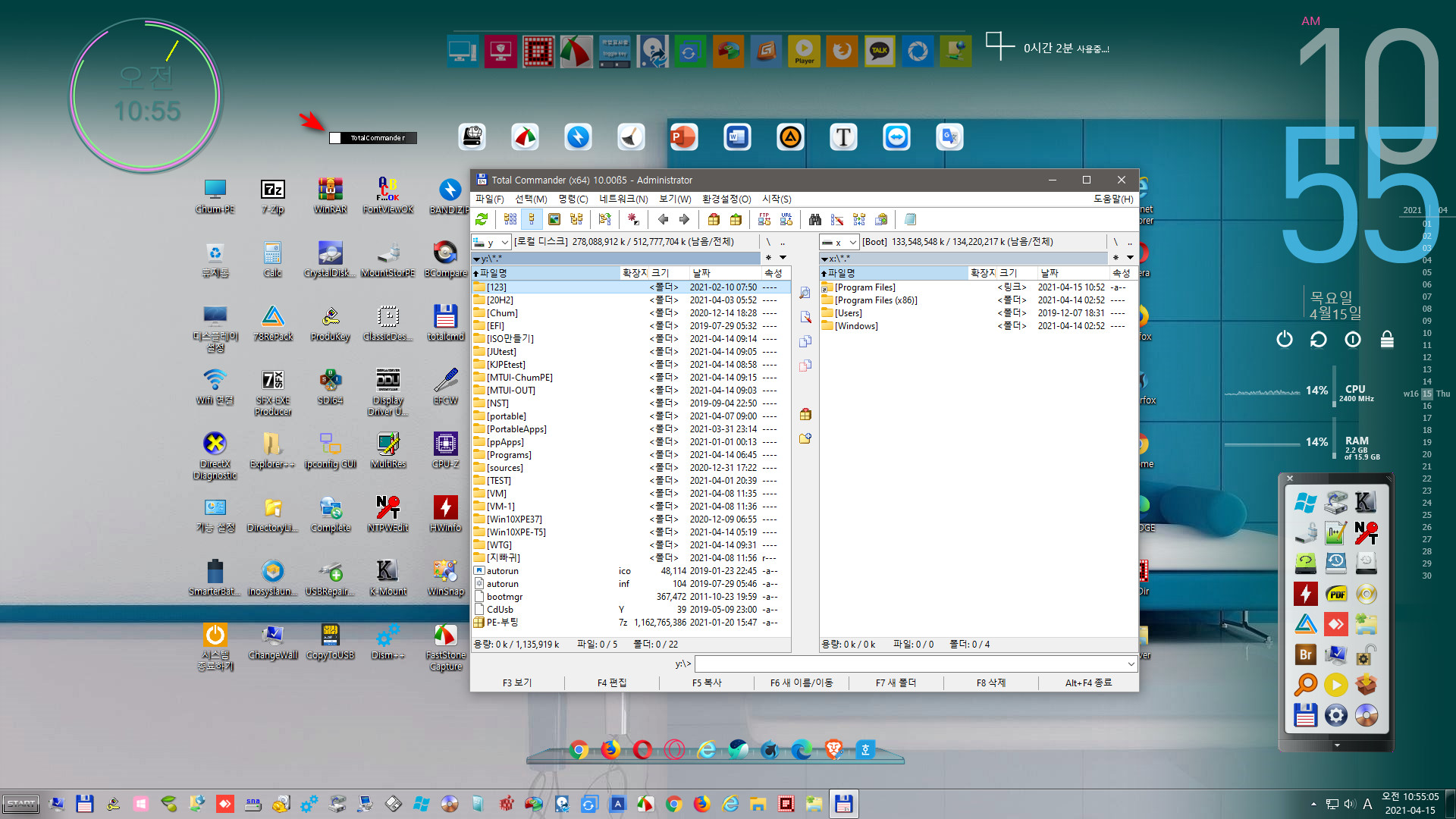The image size is (1456, 819).
Task: Click the Alt+F4 종료 button
Action: pos(1088,682)
